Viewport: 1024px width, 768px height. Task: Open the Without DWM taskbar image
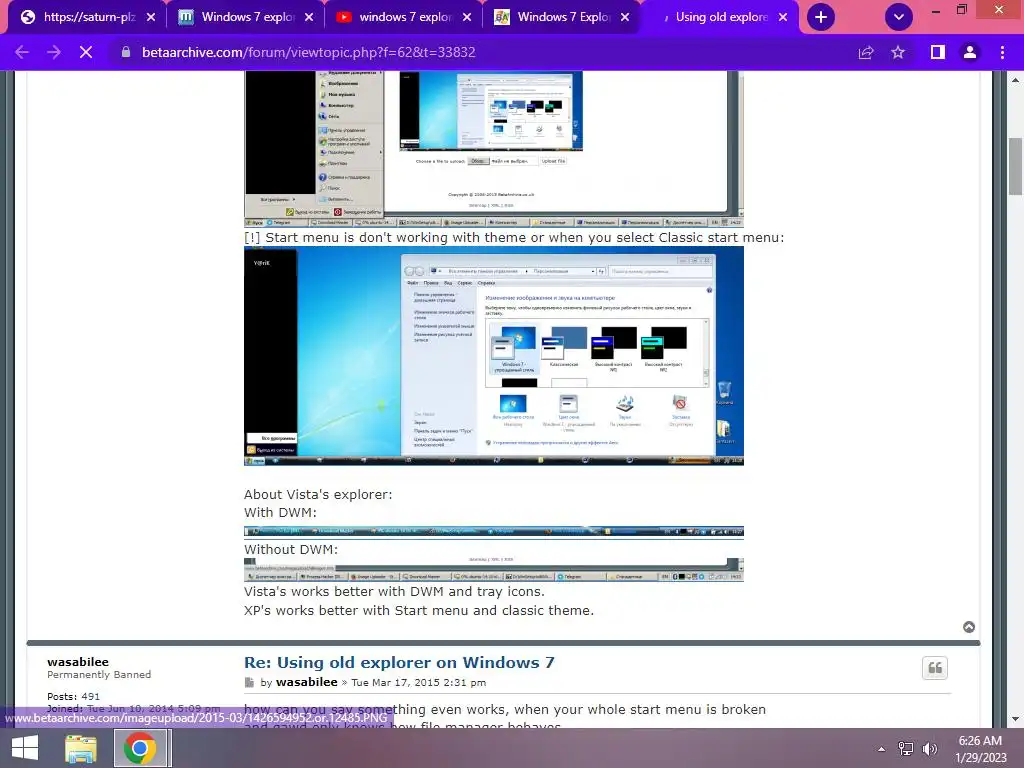(494, 569)
